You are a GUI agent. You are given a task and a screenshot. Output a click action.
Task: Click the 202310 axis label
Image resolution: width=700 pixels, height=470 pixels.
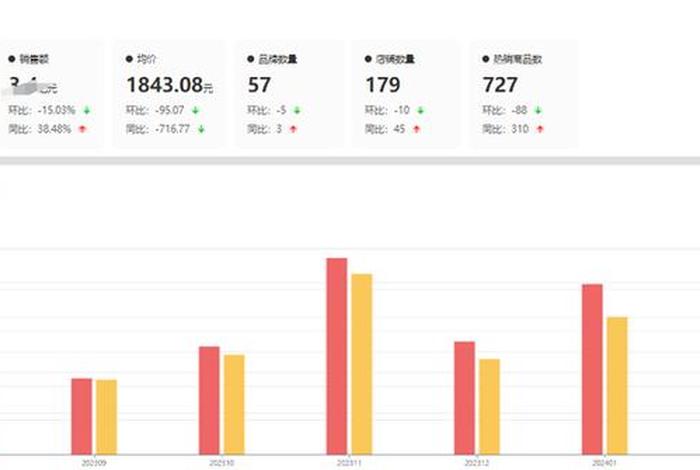[x=222, y=463]
